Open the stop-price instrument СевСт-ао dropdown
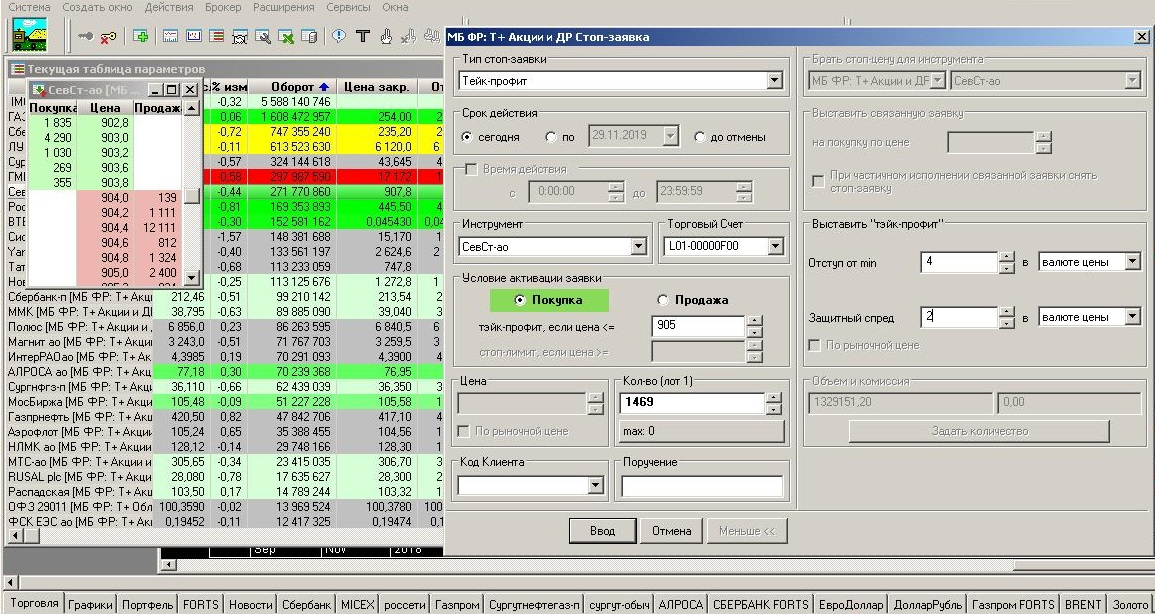 [1133, 81]
